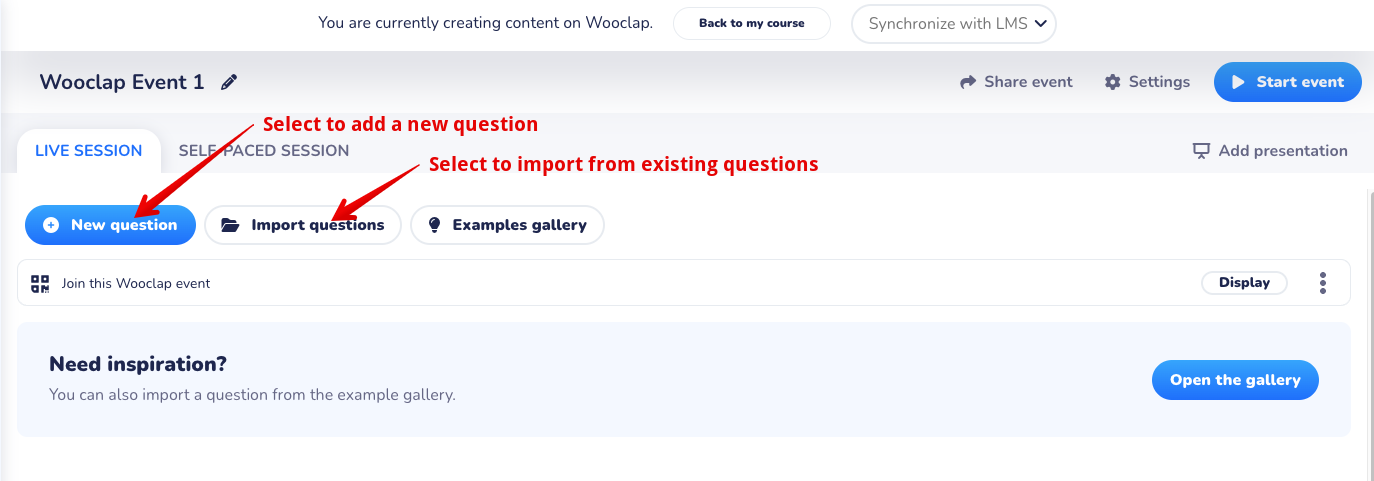Click the plus icon on New question
This screenshot has width=1374, height=481.
(x=51, y=225)
